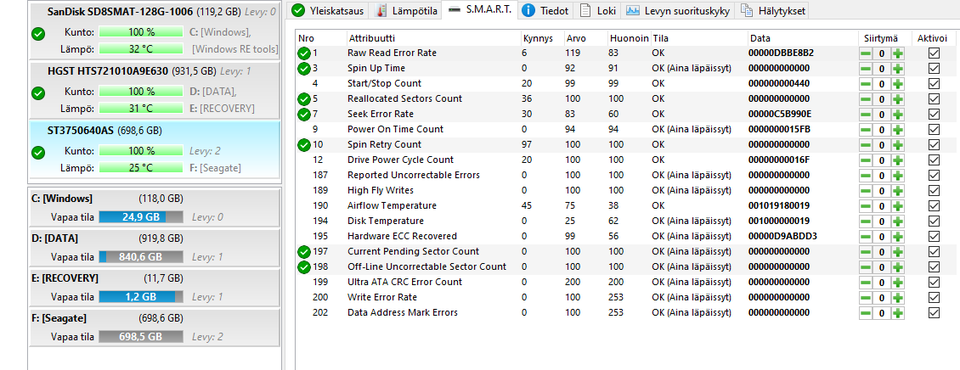Open the Tiedot tab
Screen dimensions: 960x370
(546, 10)
